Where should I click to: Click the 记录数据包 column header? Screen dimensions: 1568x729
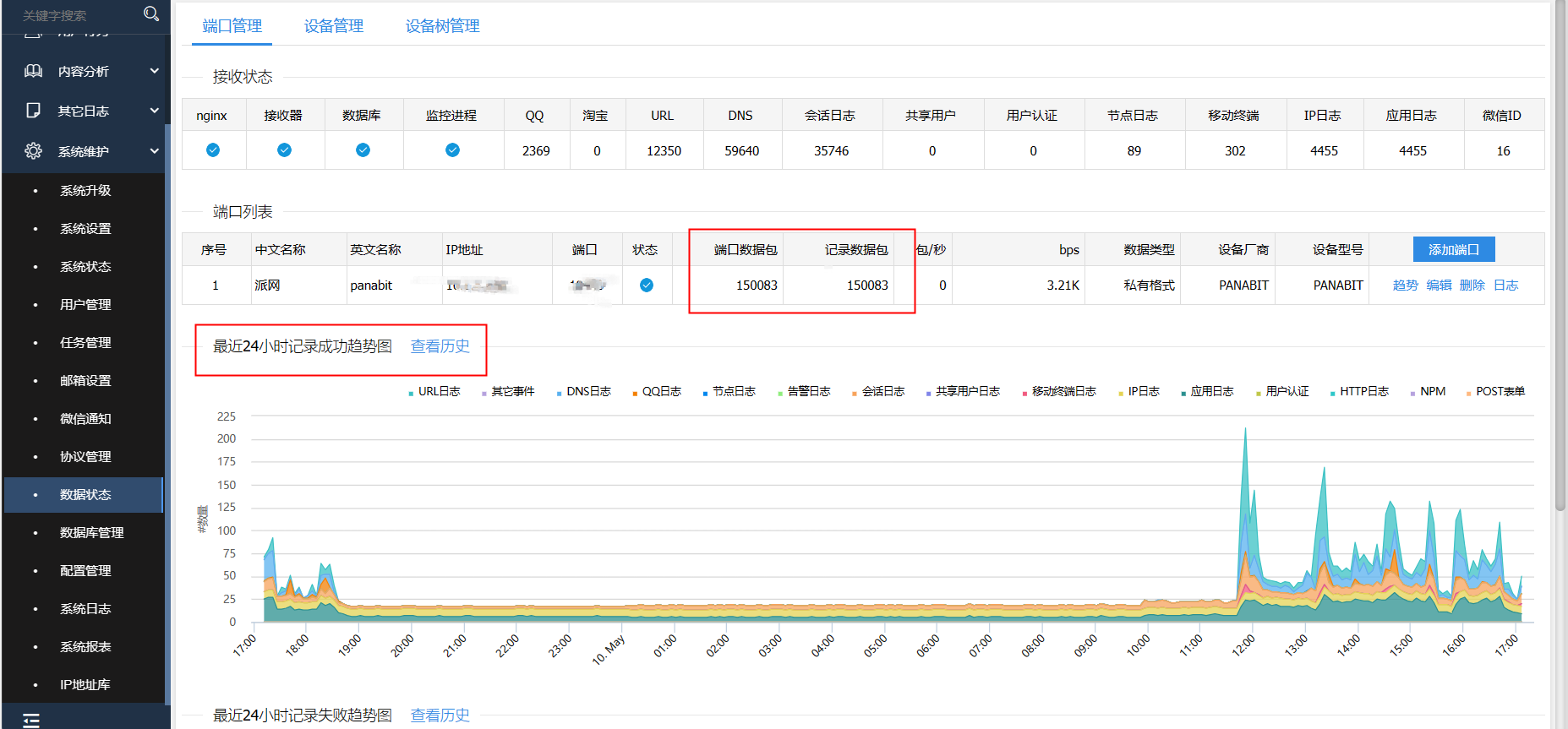point(856,250)
